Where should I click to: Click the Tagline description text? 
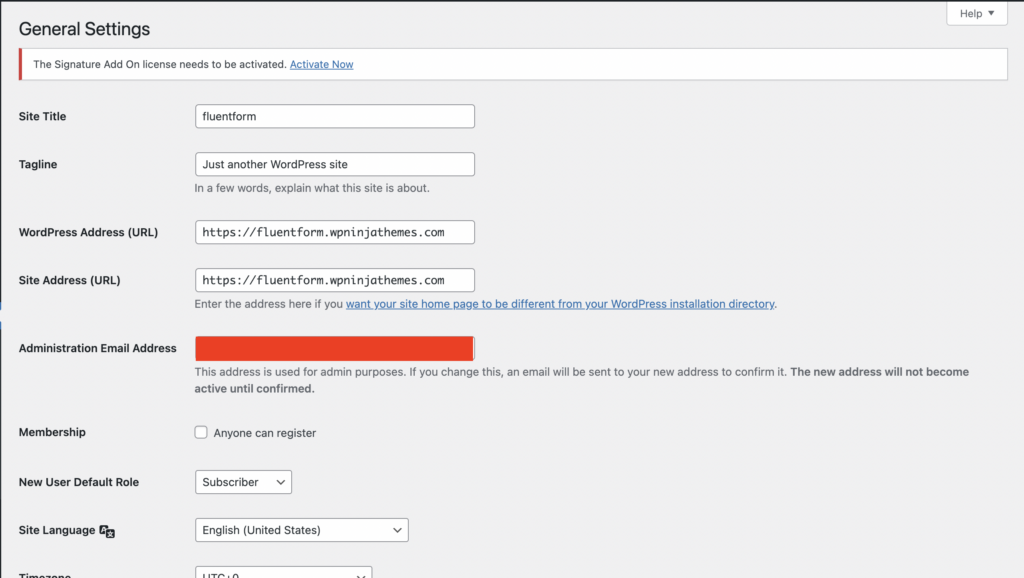[x=312, y=188]
